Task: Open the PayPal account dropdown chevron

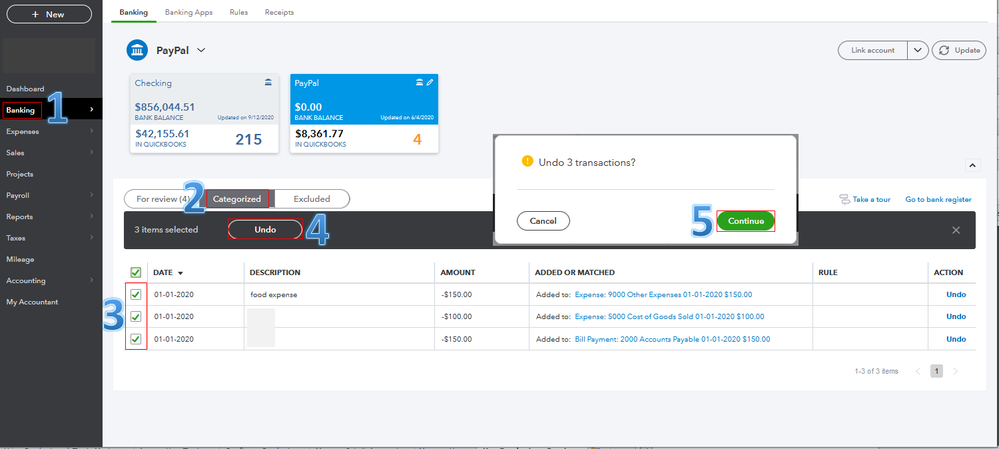Action: pos(201,50)
